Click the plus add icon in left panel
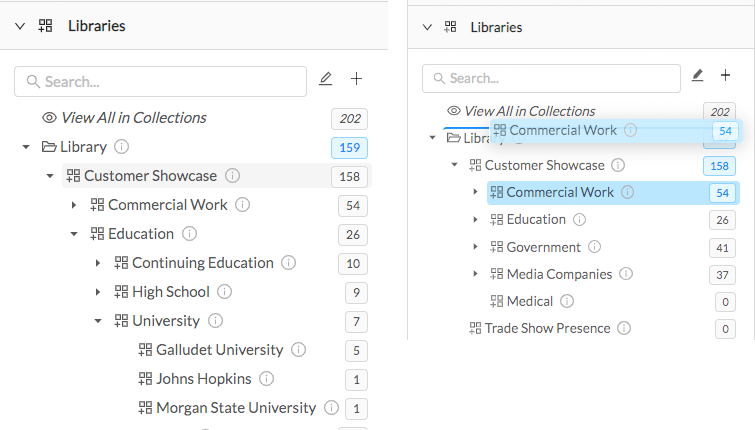 [357, 79]
